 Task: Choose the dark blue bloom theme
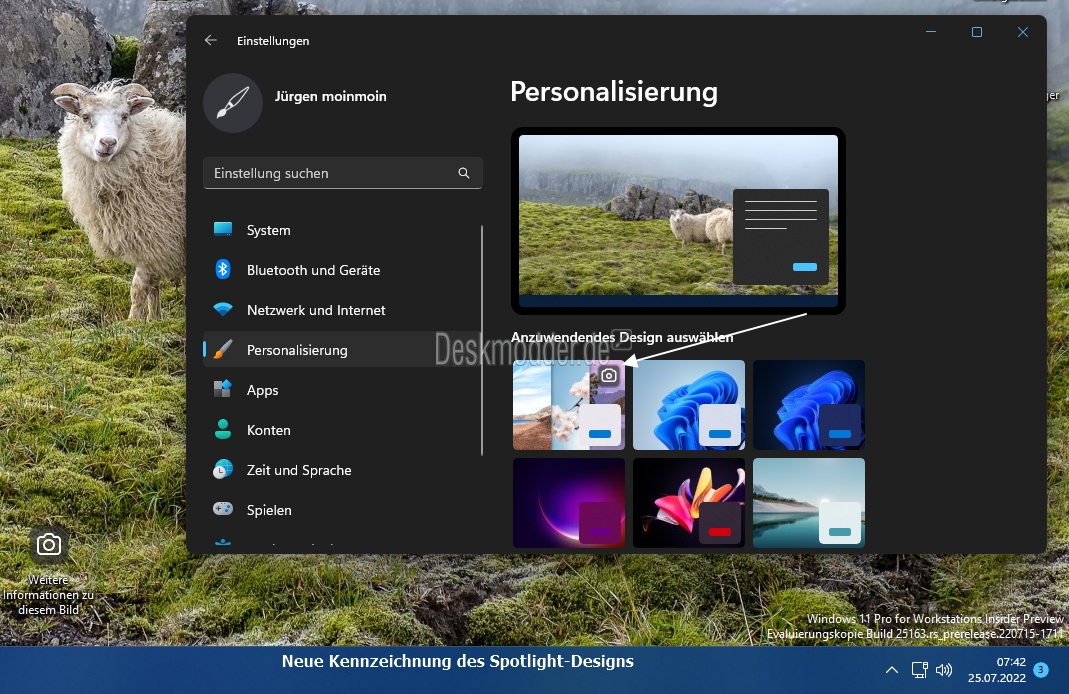(x=809, y=405)
